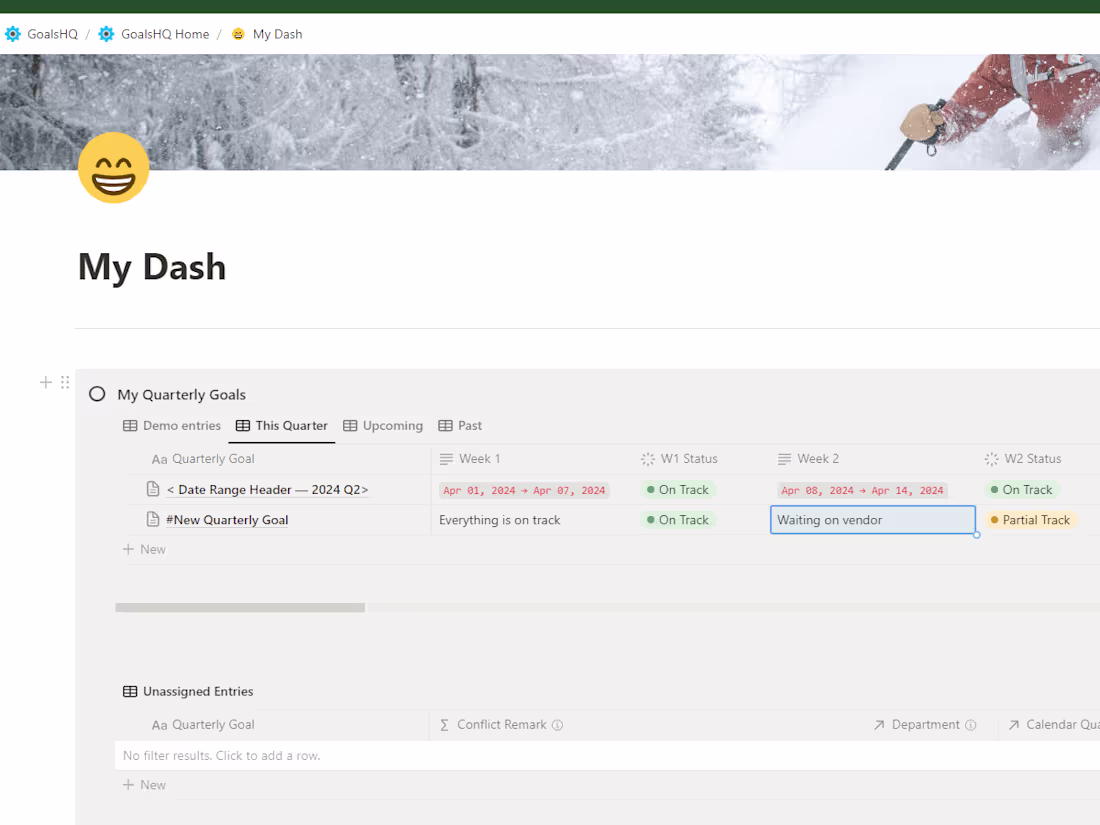This screenshot has height=825, width=1100.
Task: Navigate to GoalsHQ Home breadcrumb
Action: point(165,34)
